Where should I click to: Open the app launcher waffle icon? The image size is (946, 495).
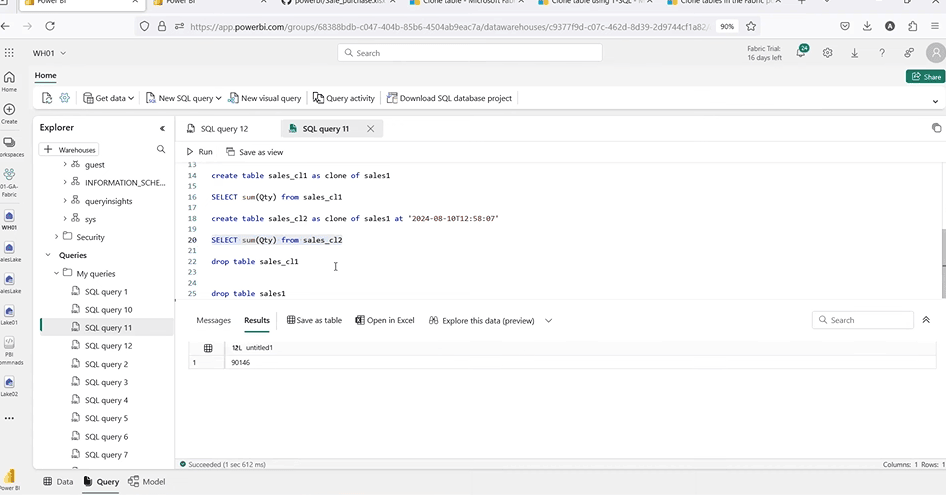(x=9, y=53)
